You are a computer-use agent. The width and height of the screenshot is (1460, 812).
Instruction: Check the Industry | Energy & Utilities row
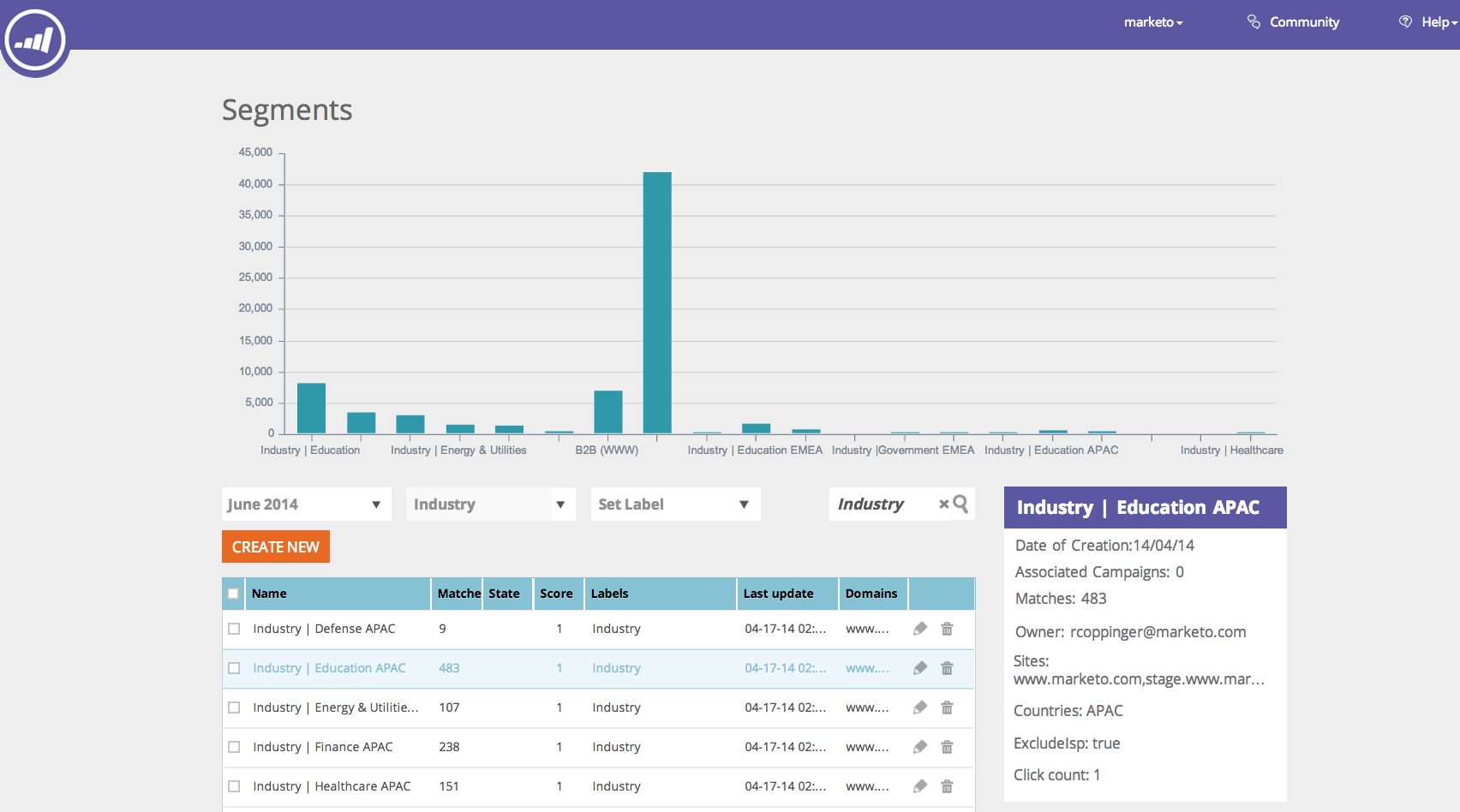click(x=234, y=708)
